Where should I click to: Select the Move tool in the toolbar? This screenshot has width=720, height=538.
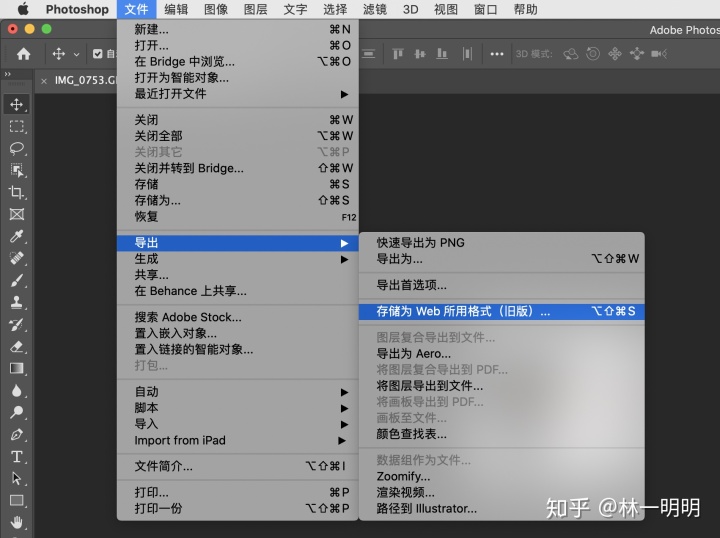(17, 105)
